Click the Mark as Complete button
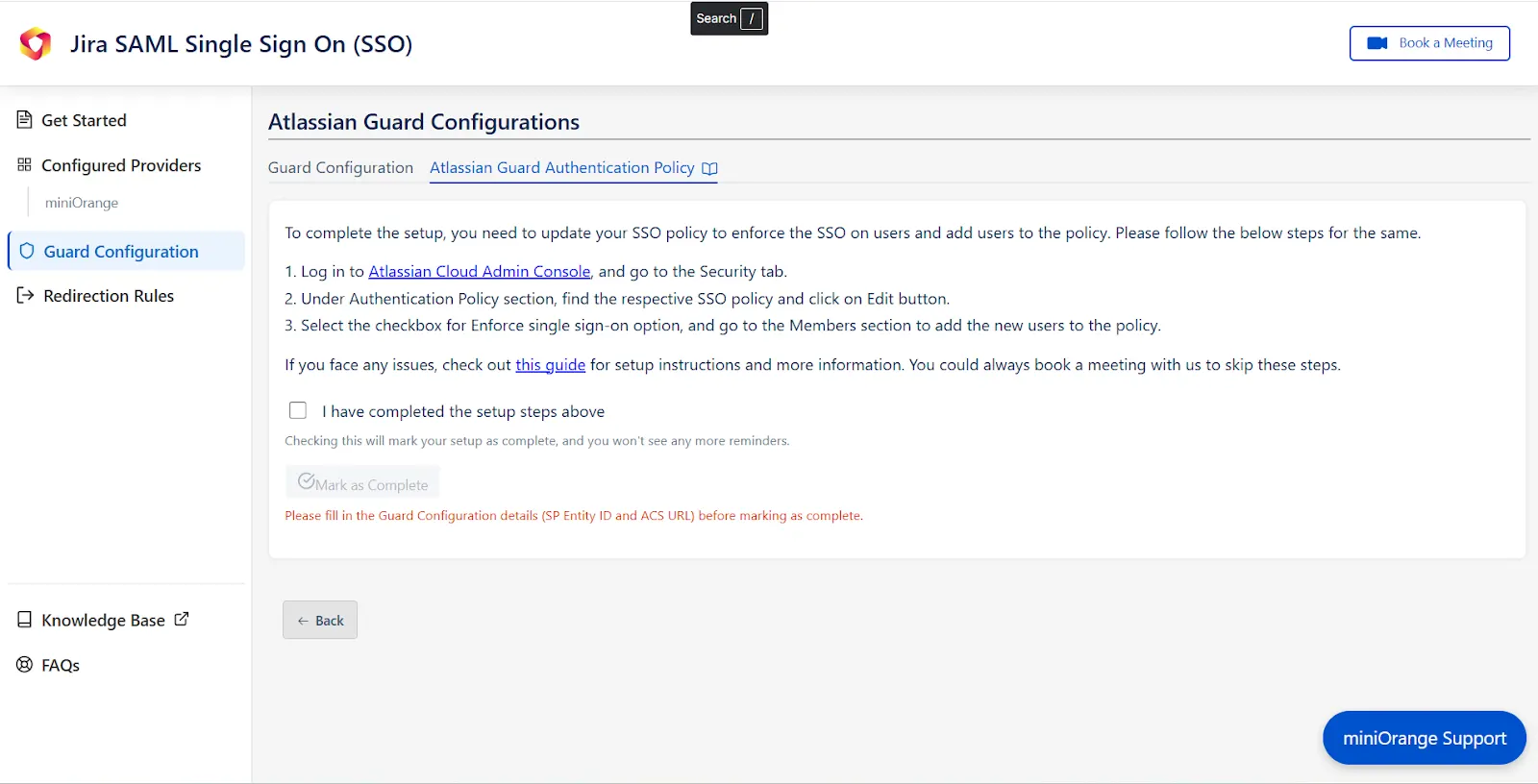 [x=362, y=482]
